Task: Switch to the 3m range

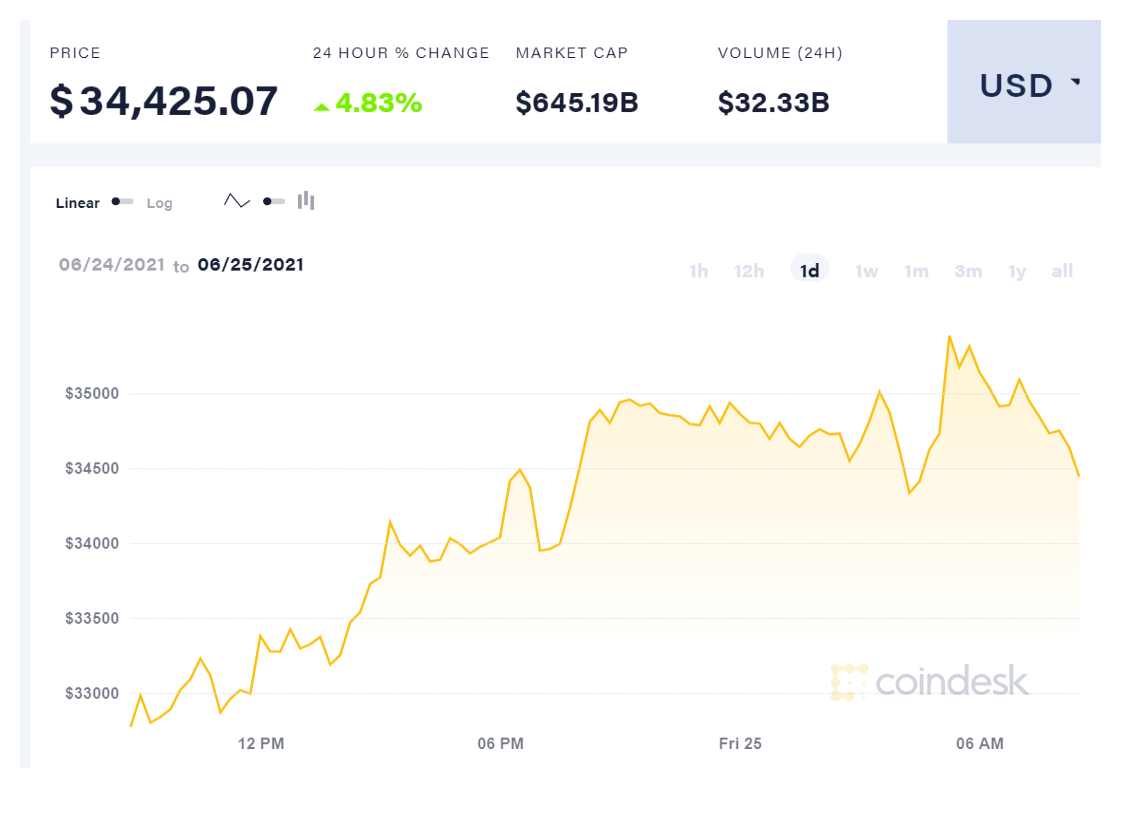Action: click(x=967, y=271)
